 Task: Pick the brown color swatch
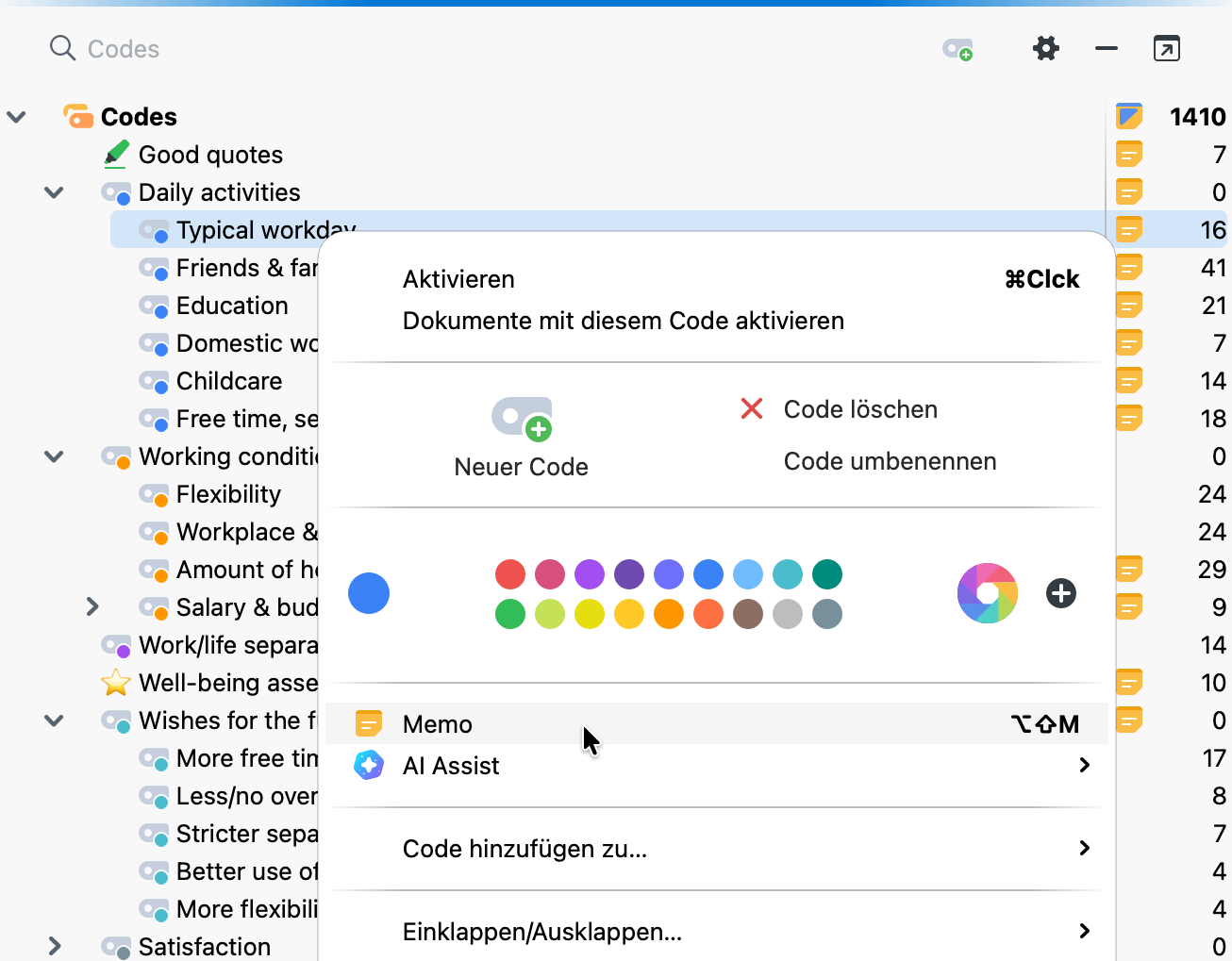click(748, 614)
